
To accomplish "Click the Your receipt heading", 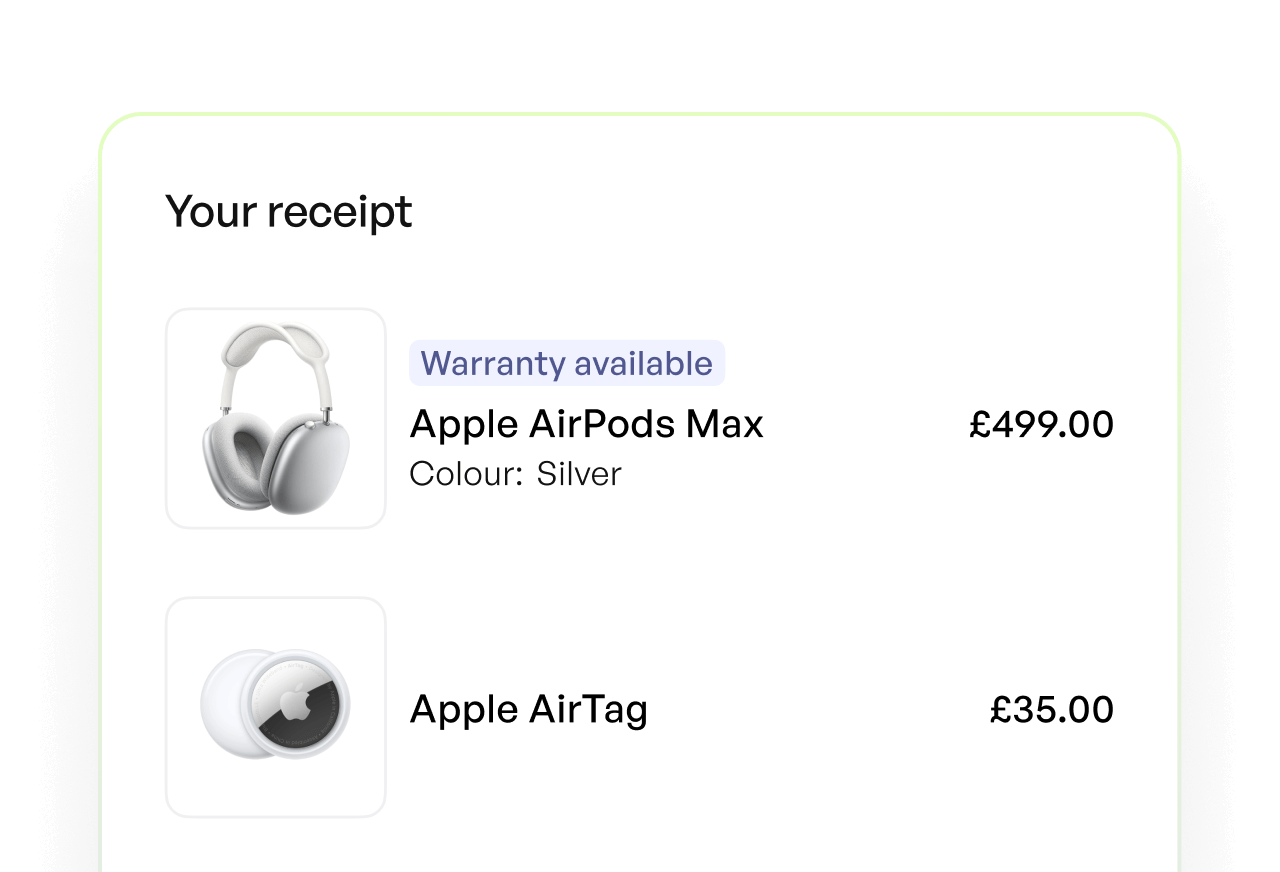I will [x=289, y=211].
